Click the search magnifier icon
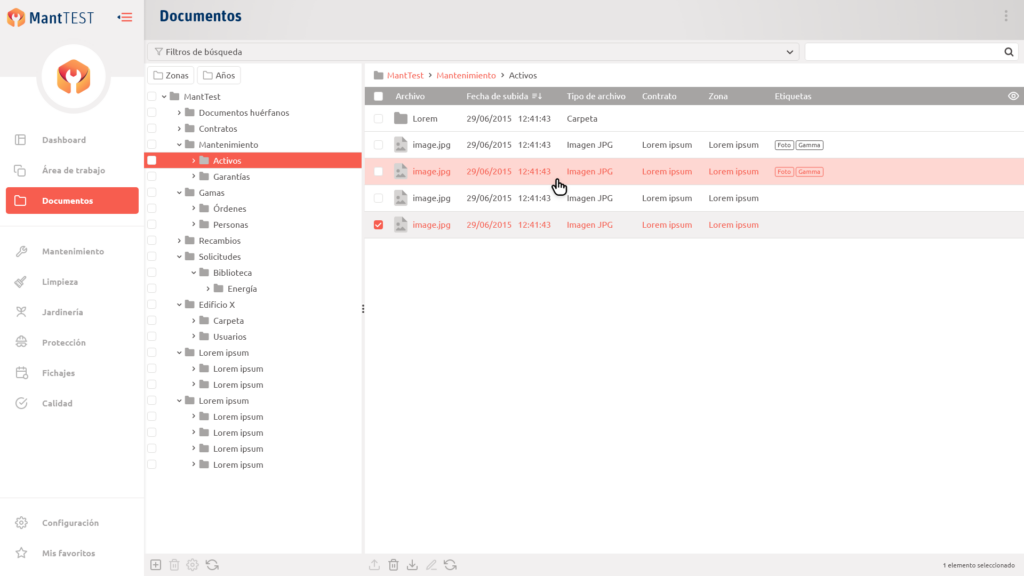 tap(1009, 52)
